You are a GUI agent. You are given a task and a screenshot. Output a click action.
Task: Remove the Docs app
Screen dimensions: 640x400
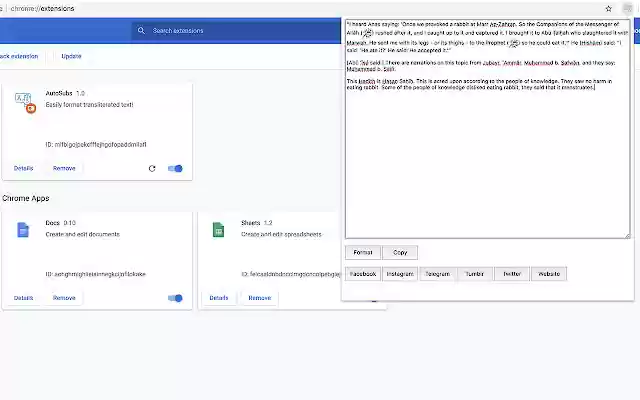click(64, 298)
